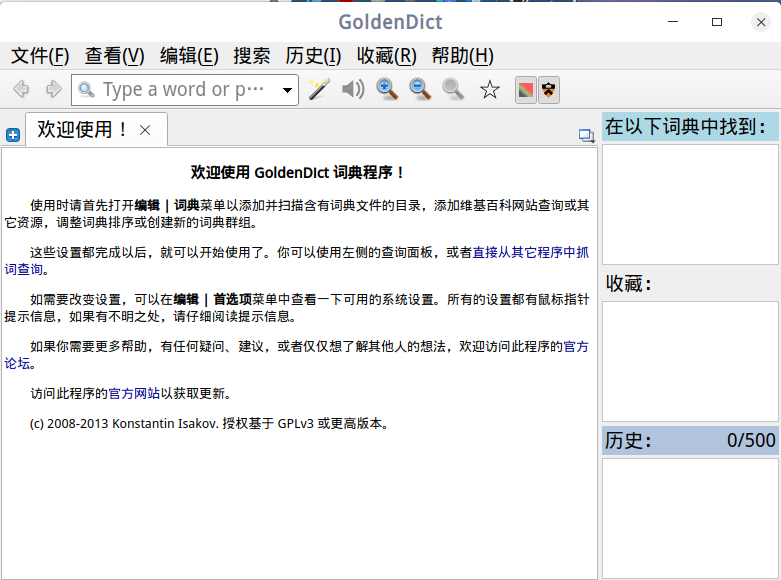The width and height of the screenshot is (781, 580).
Task: Click the orange shield dictionary icon
Action: pyautogui.click(x=548, y=90)
